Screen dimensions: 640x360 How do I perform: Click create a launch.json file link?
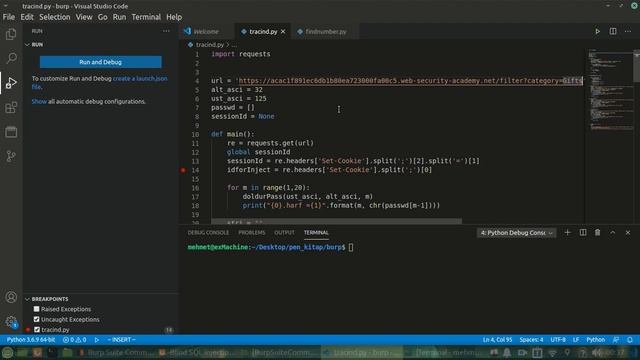pyautogui.click(x=140, y=78)
